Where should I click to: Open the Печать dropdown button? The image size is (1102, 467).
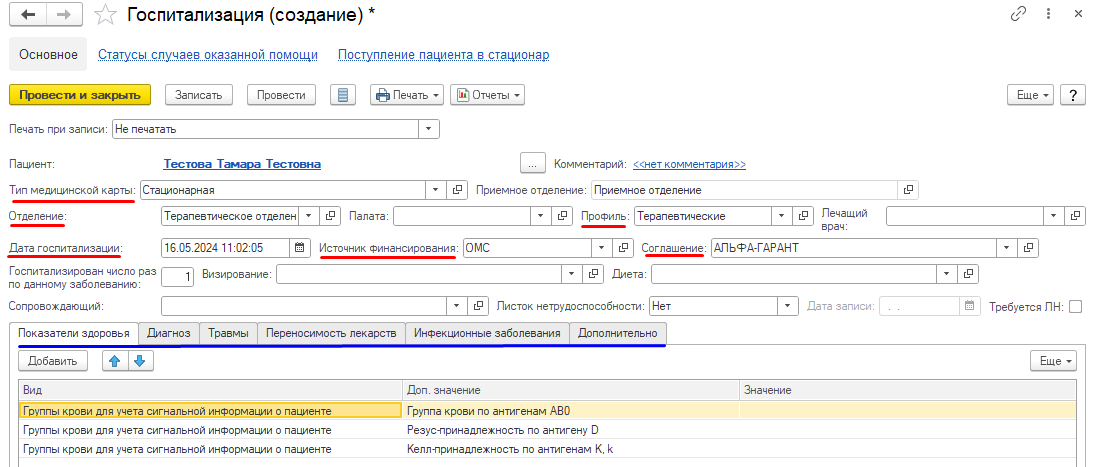pos(407,95)
